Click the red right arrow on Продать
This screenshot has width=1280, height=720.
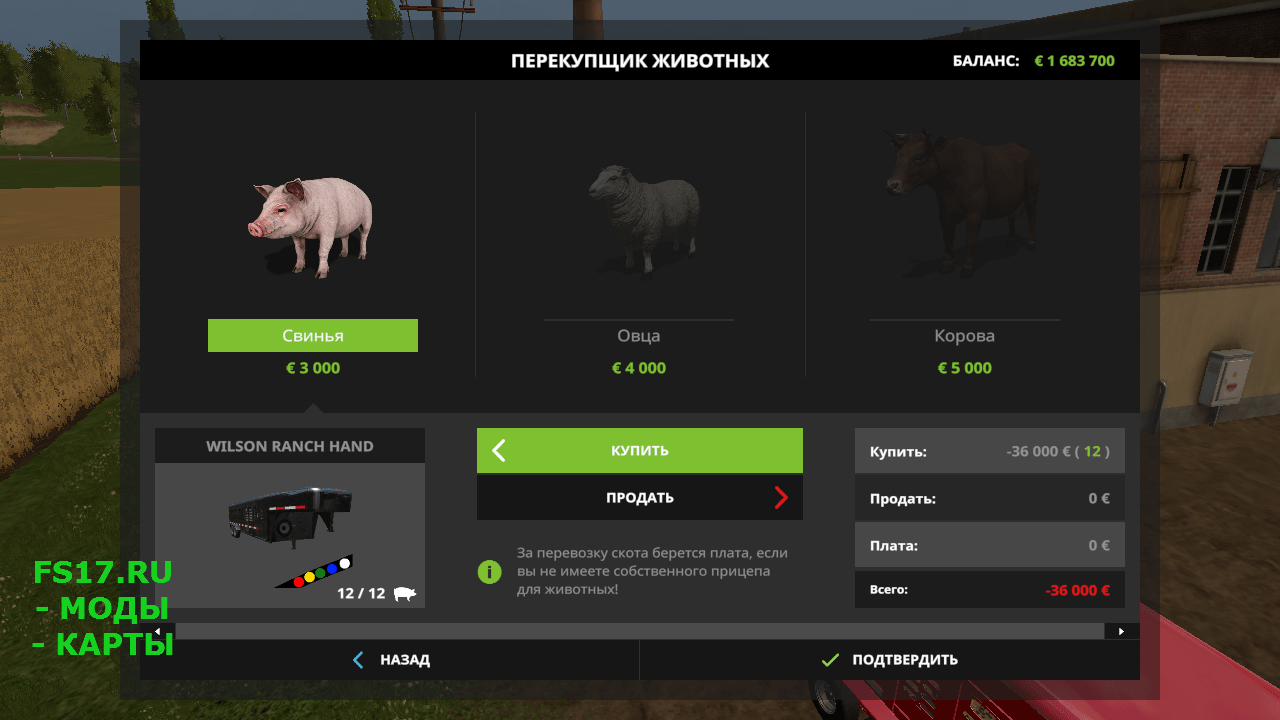point(781,497)
